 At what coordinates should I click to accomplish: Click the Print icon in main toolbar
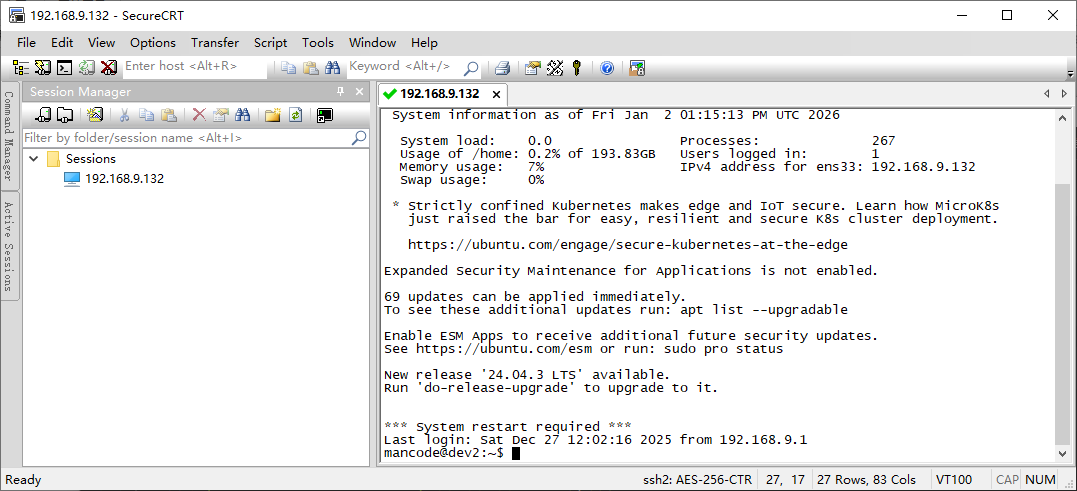coord(503,68)
